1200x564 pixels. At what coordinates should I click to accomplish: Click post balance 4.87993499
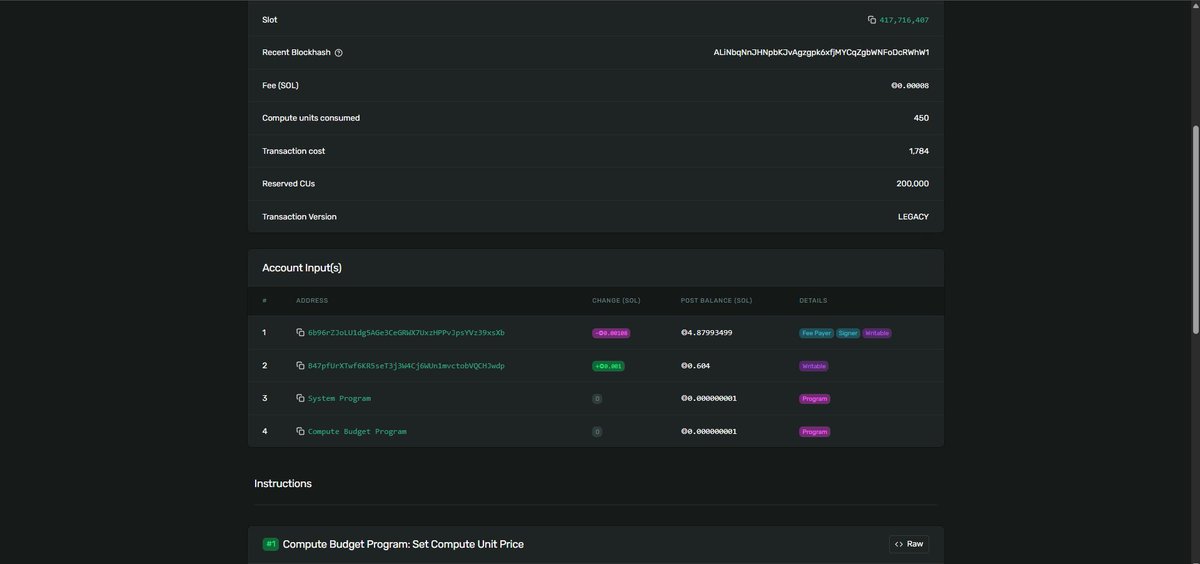(x=707, y=333)
